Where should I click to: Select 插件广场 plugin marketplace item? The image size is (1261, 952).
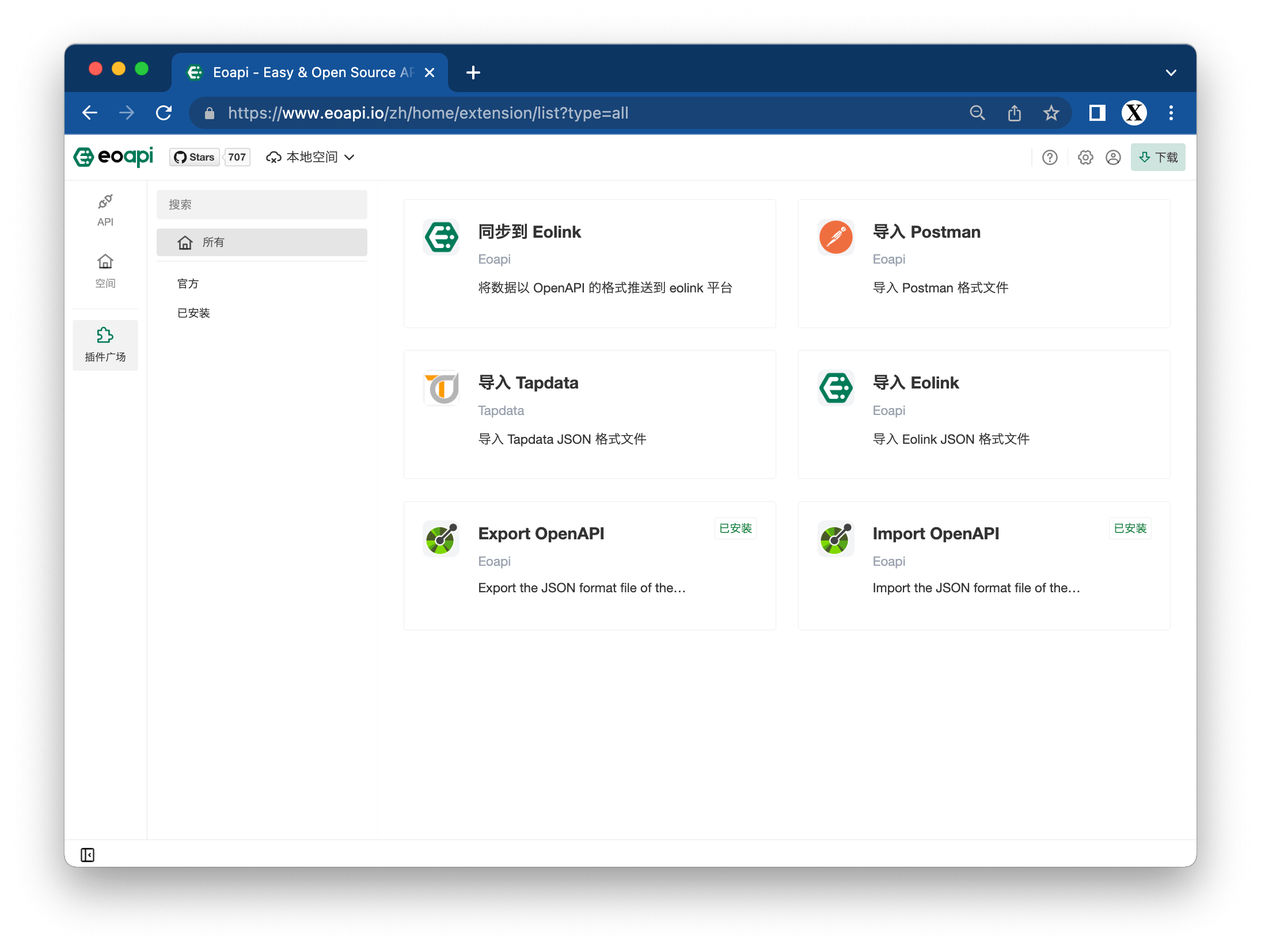coord(105,345)
